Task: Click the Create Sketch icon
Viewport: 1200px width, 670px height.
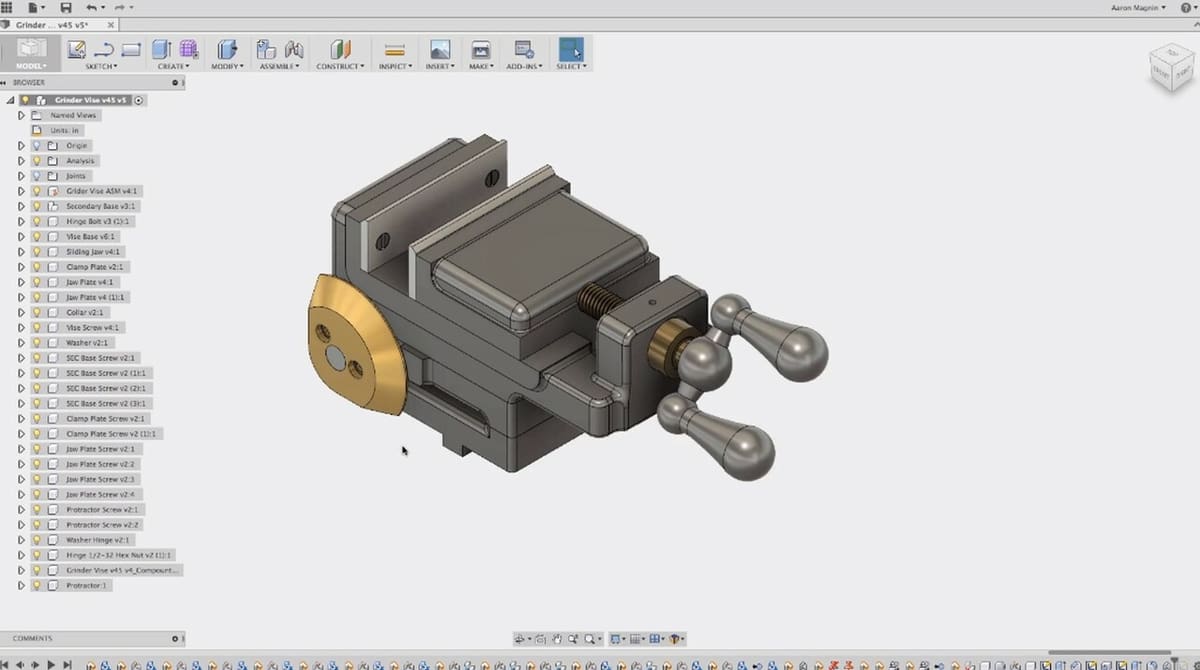Action: [x=76, y=49]
